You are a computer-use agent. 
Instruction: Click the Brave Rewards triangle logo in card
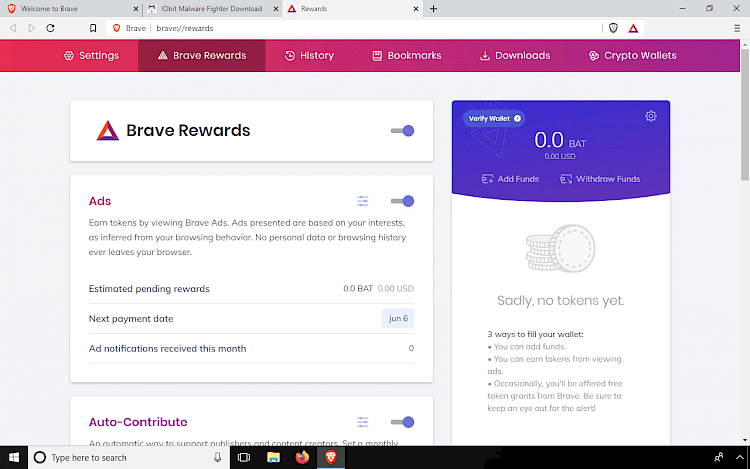[x=108, y=131]
